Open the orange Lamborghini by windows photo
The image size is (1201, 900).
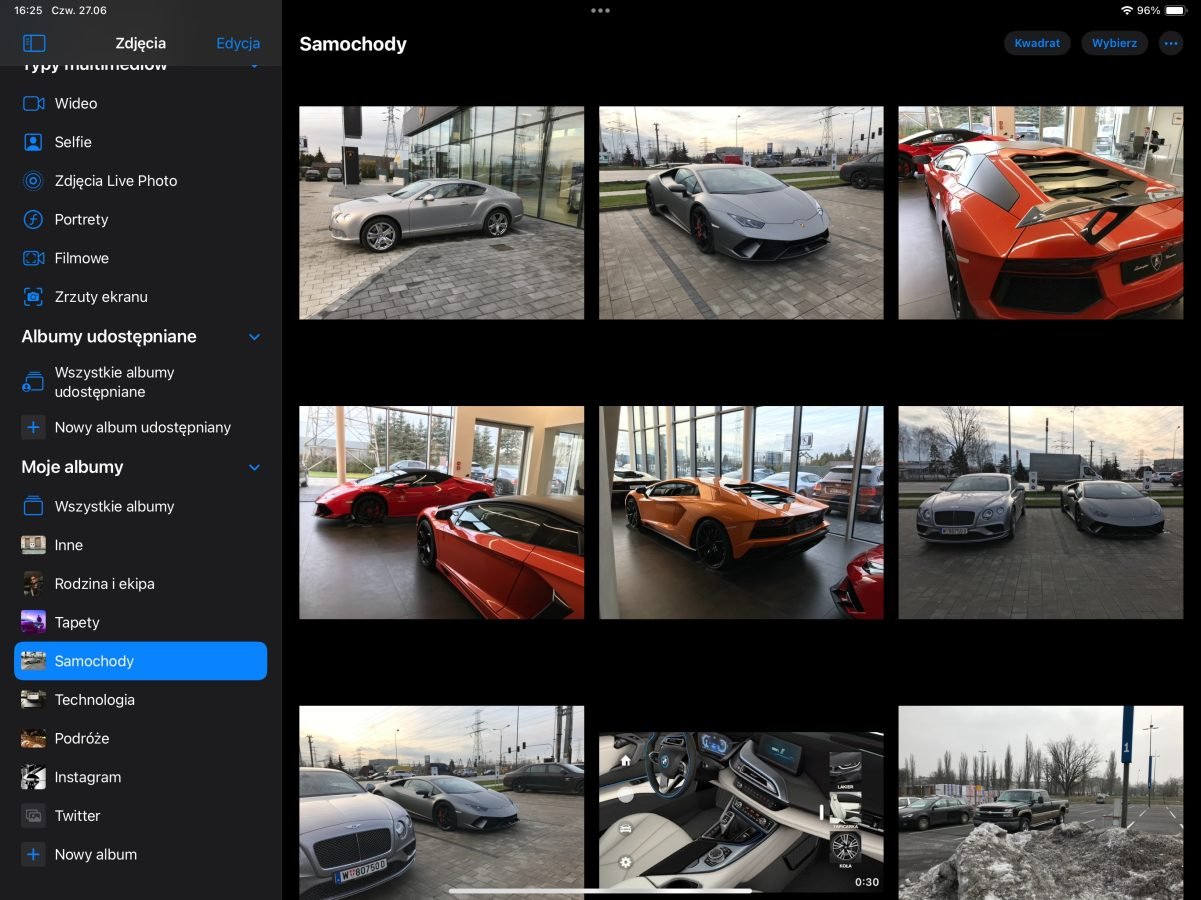(x=741, y=513)
